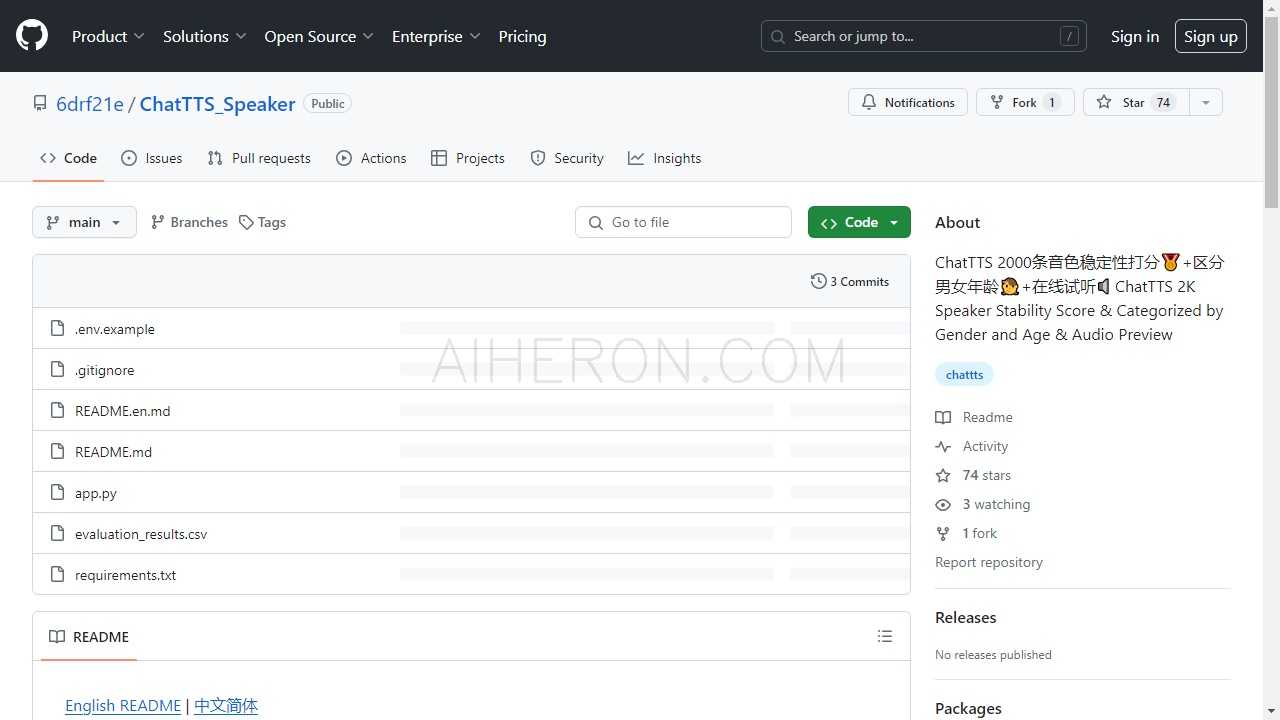Switch to the Insights tab
This screenshot has width=1280, height=720.
[x=665, y=159]
